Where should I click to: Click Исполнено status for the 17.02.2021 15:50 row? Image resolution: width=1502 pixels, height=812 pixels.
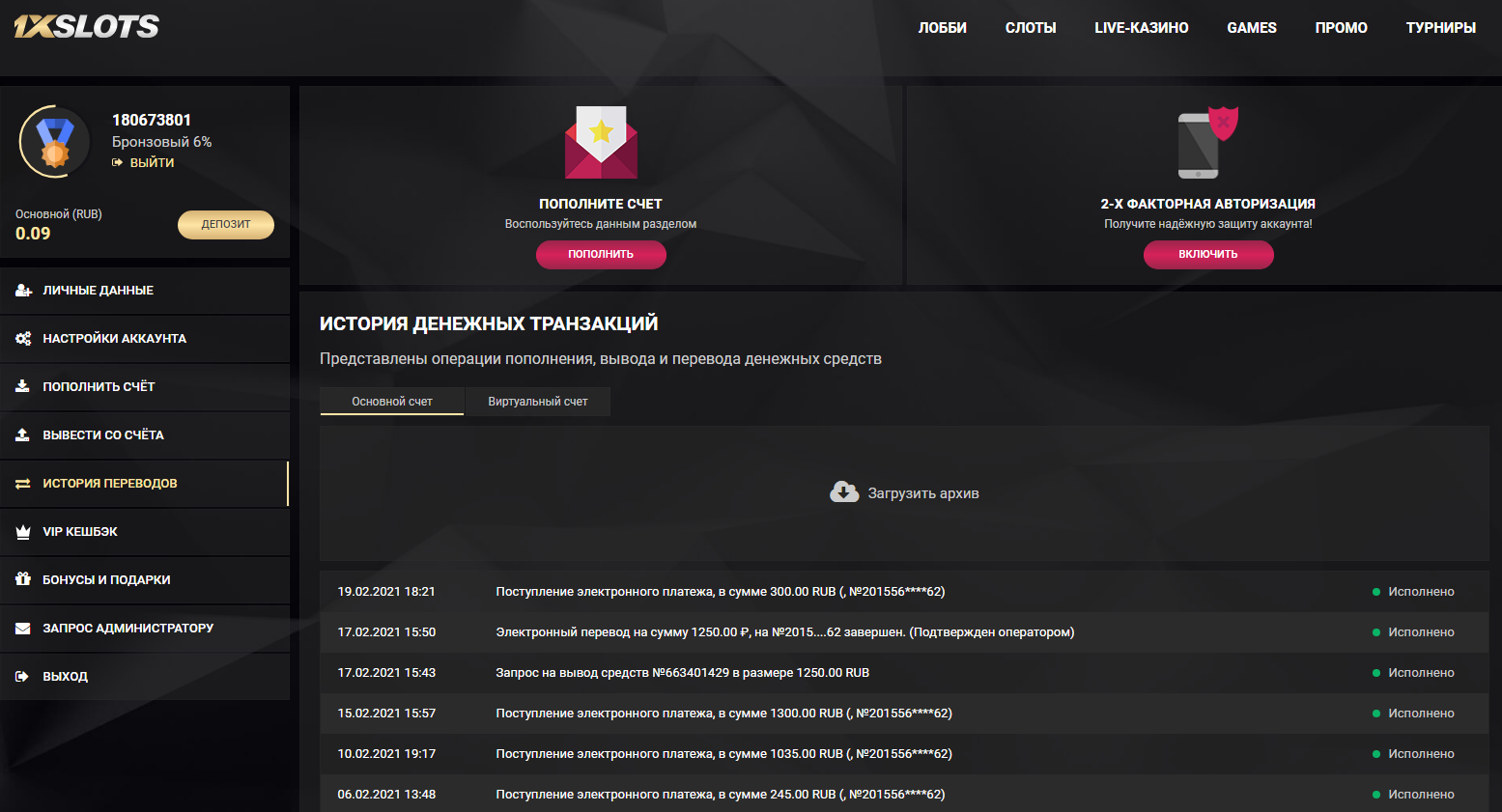pyautogui.click(x=1421, y=632)
